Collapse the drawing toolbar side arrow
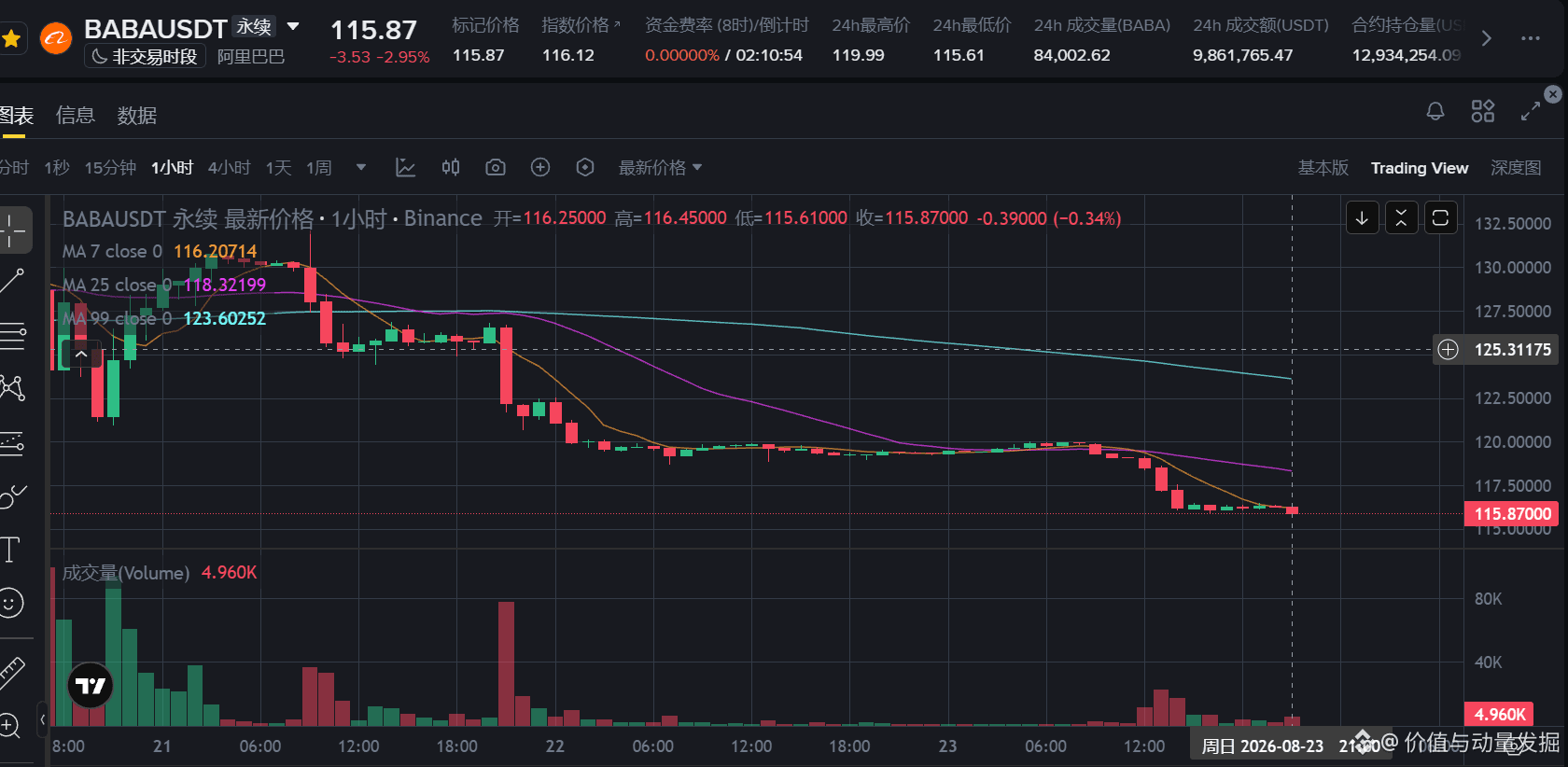Image resolution: width=1568 pixels, height=767 pixels. coord(43,719)
